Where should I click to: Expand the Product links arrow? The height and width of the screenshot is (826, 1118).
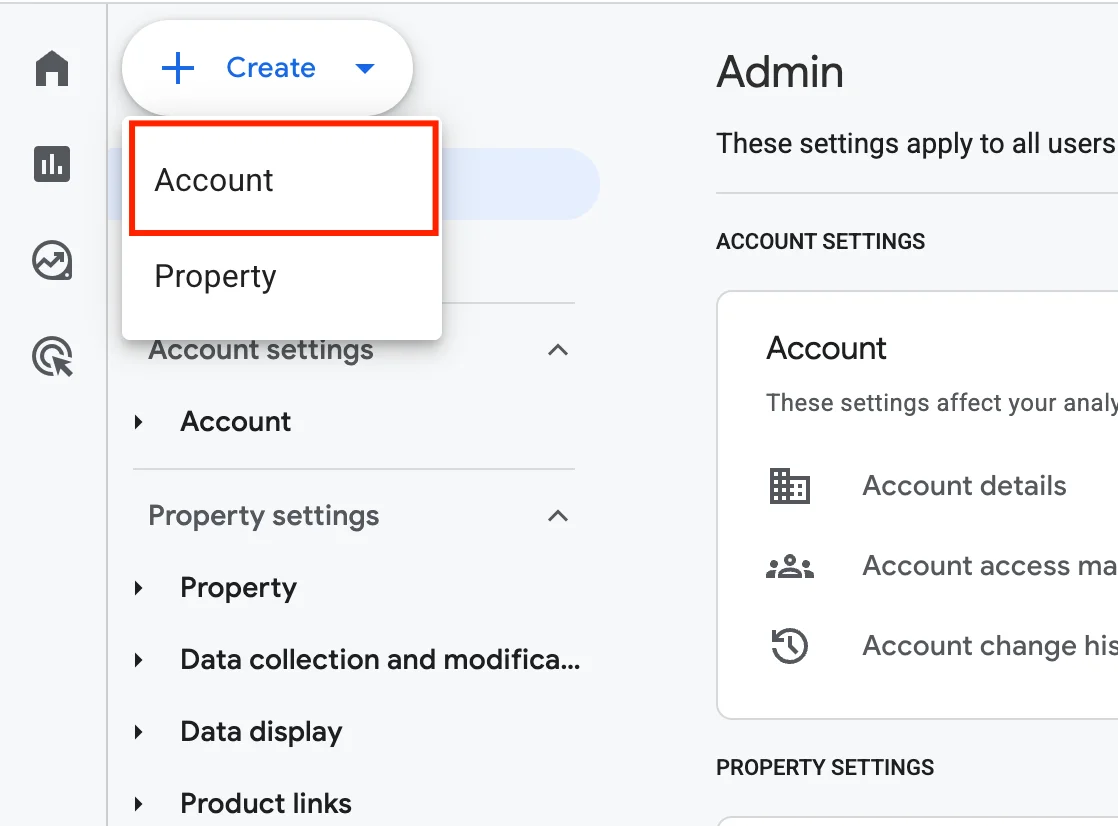(x=138, y=805)
